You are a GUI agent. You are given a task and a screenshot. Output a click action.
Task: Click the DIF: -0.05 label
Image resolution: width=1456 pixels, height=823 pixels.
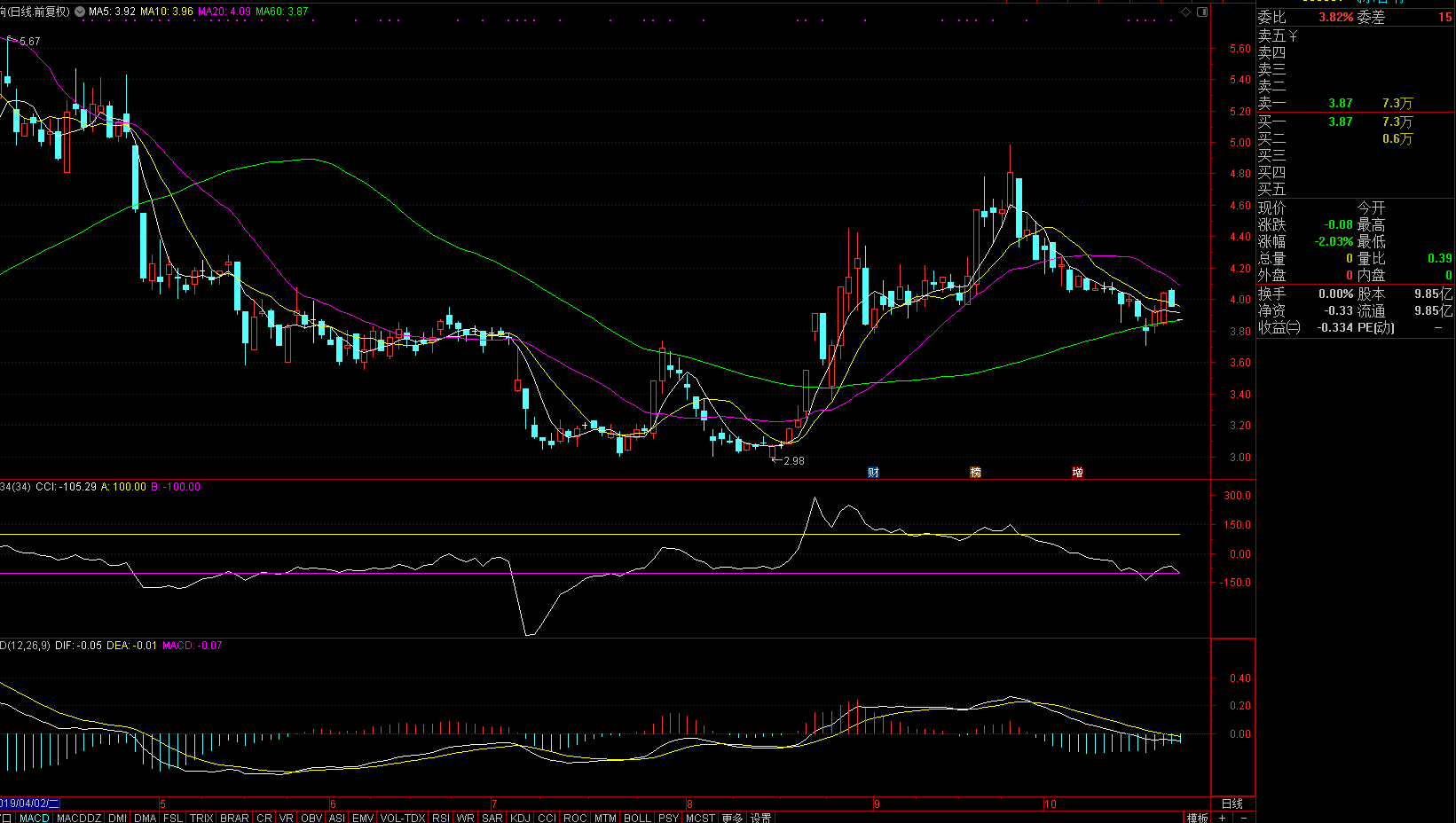pyautogui.click(x=79, y=646)
